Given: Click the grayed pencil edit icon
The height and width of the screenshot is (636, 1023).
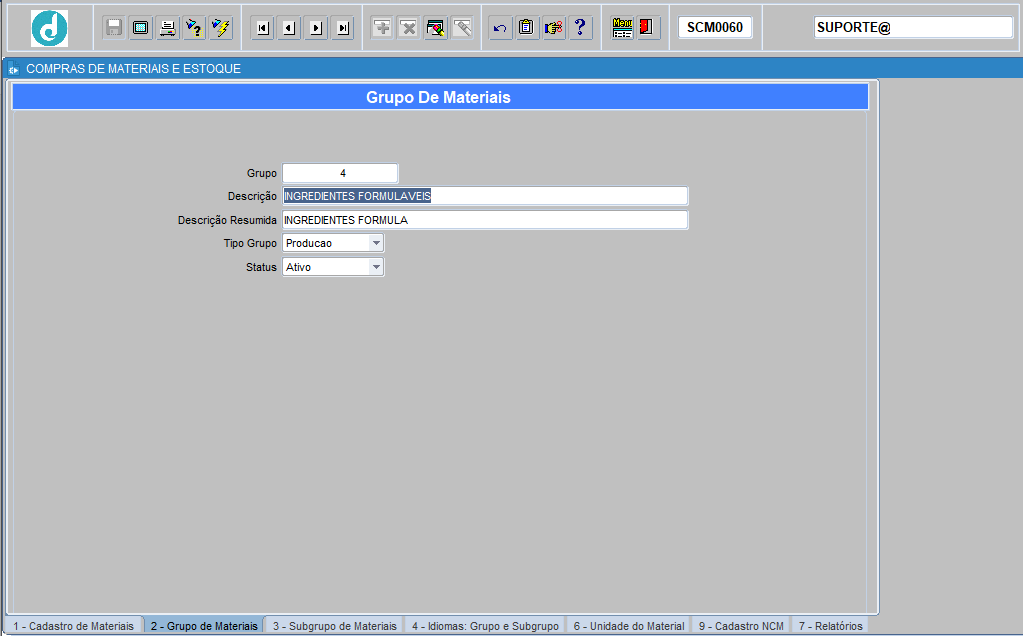Looking at the screenshot, I should [463, 28].
